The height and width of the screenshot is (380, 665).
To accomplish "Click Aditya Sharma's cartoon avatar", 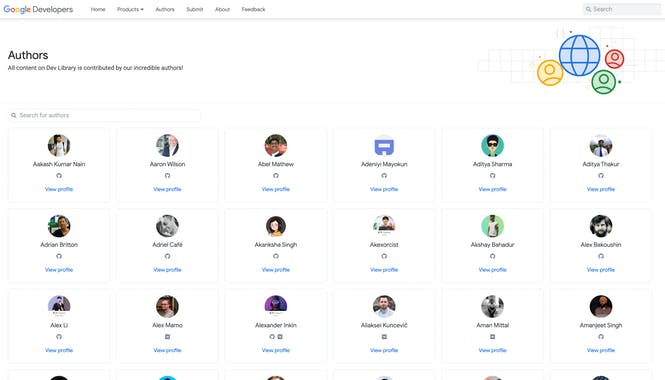I will [492, 145].
